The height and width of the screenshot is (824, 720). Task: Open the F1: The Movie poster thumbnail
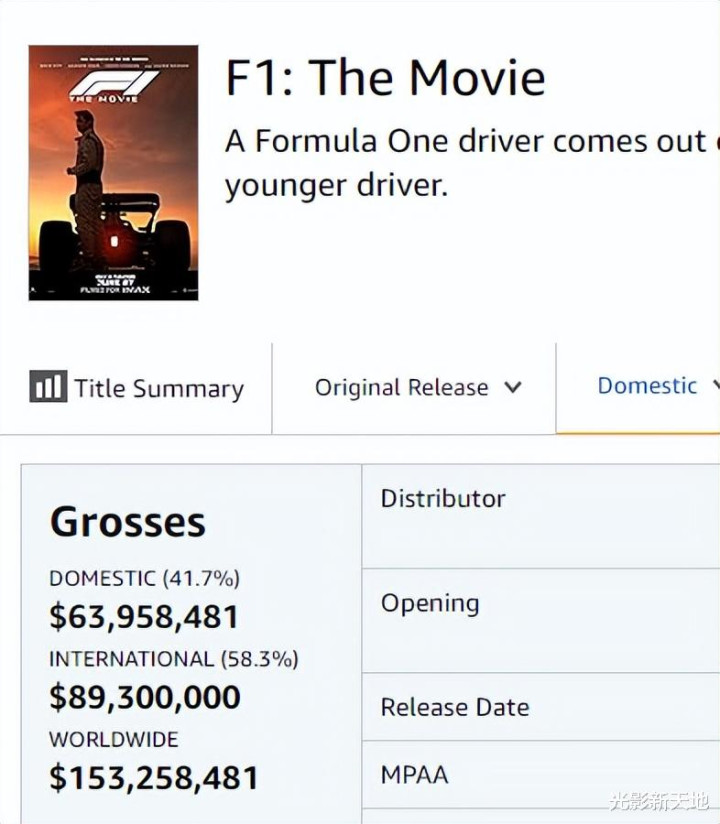pyautogui.click(x=114, y=173)
